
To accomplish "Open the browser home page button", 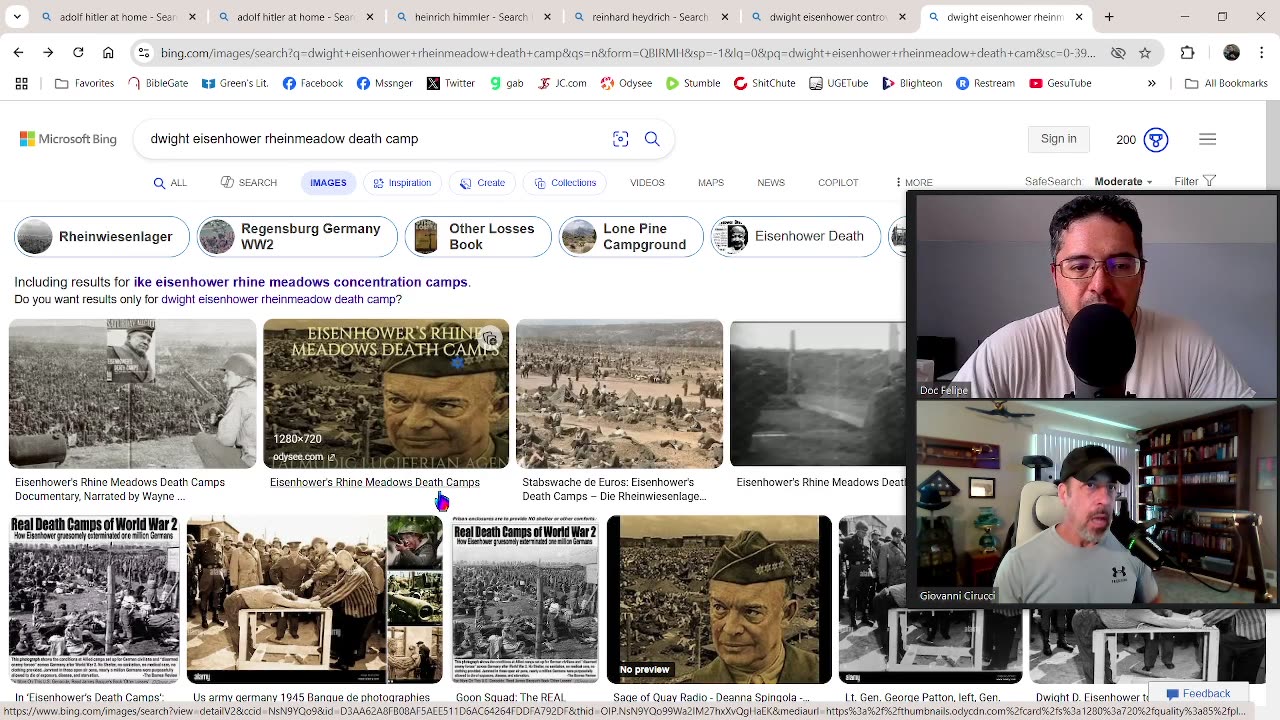I will click(108, 53).
